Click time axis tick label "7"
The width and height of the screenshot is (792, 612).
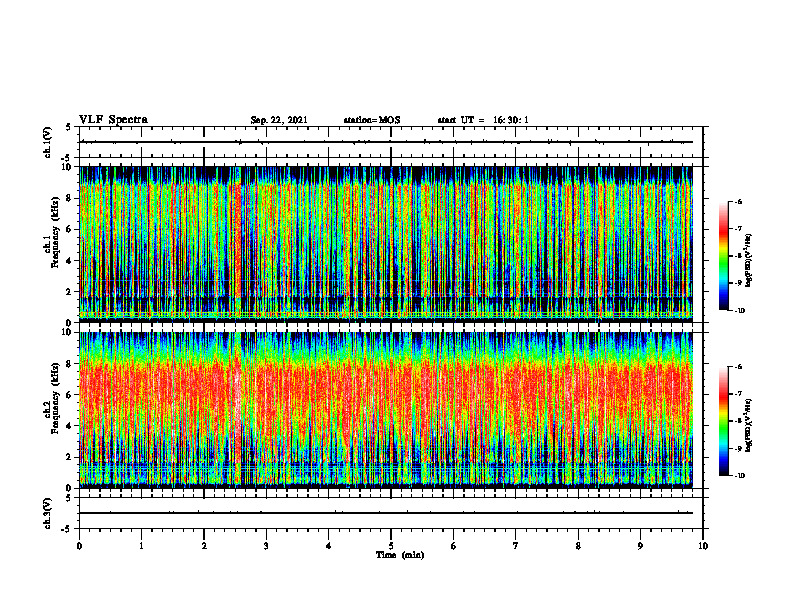(516, 546)
